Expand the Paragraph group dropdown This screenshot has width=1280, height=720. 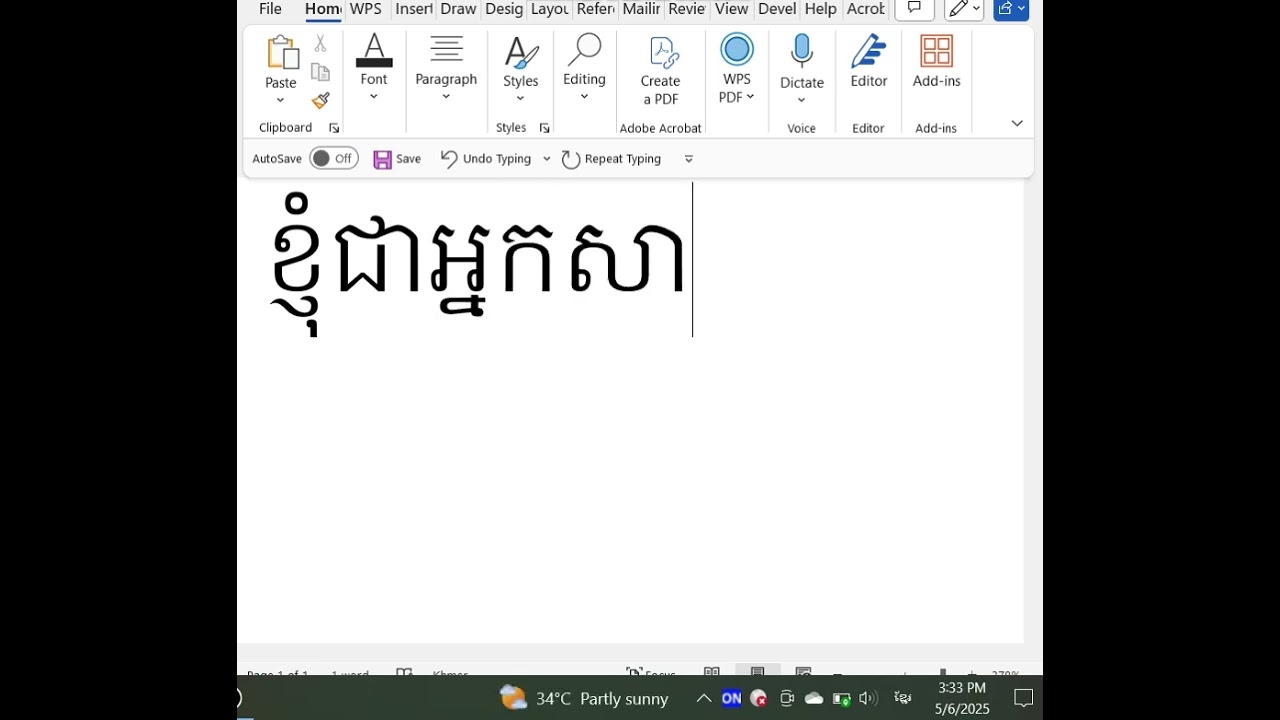pyautogui.click(x=446, y=97)
